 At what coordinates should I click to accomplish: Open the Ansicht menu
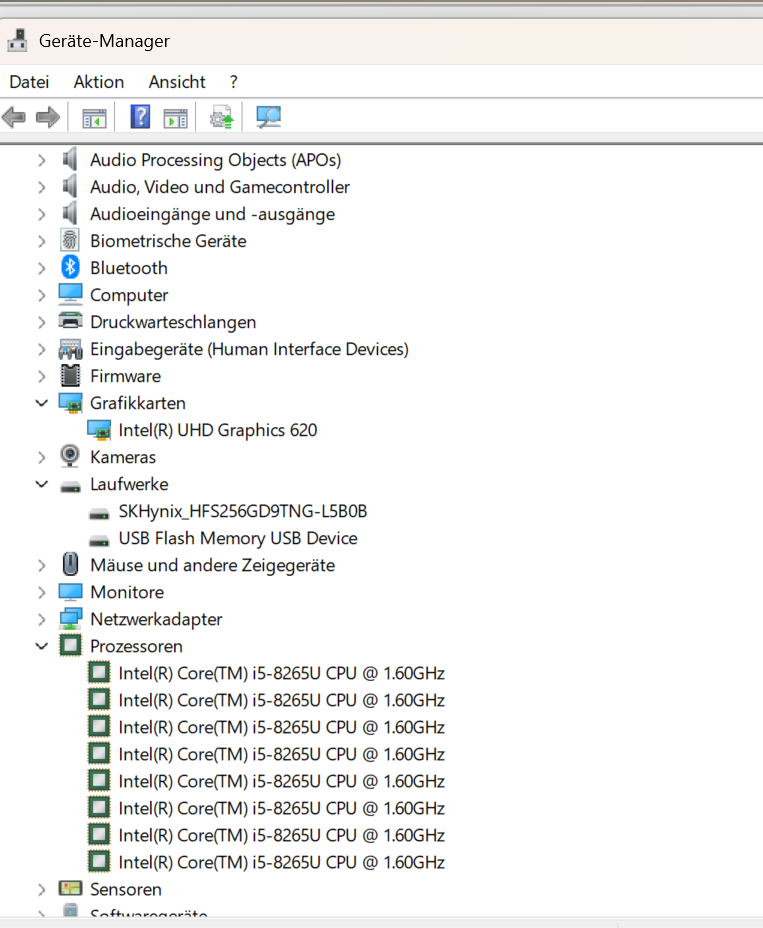tap(177, 82)
